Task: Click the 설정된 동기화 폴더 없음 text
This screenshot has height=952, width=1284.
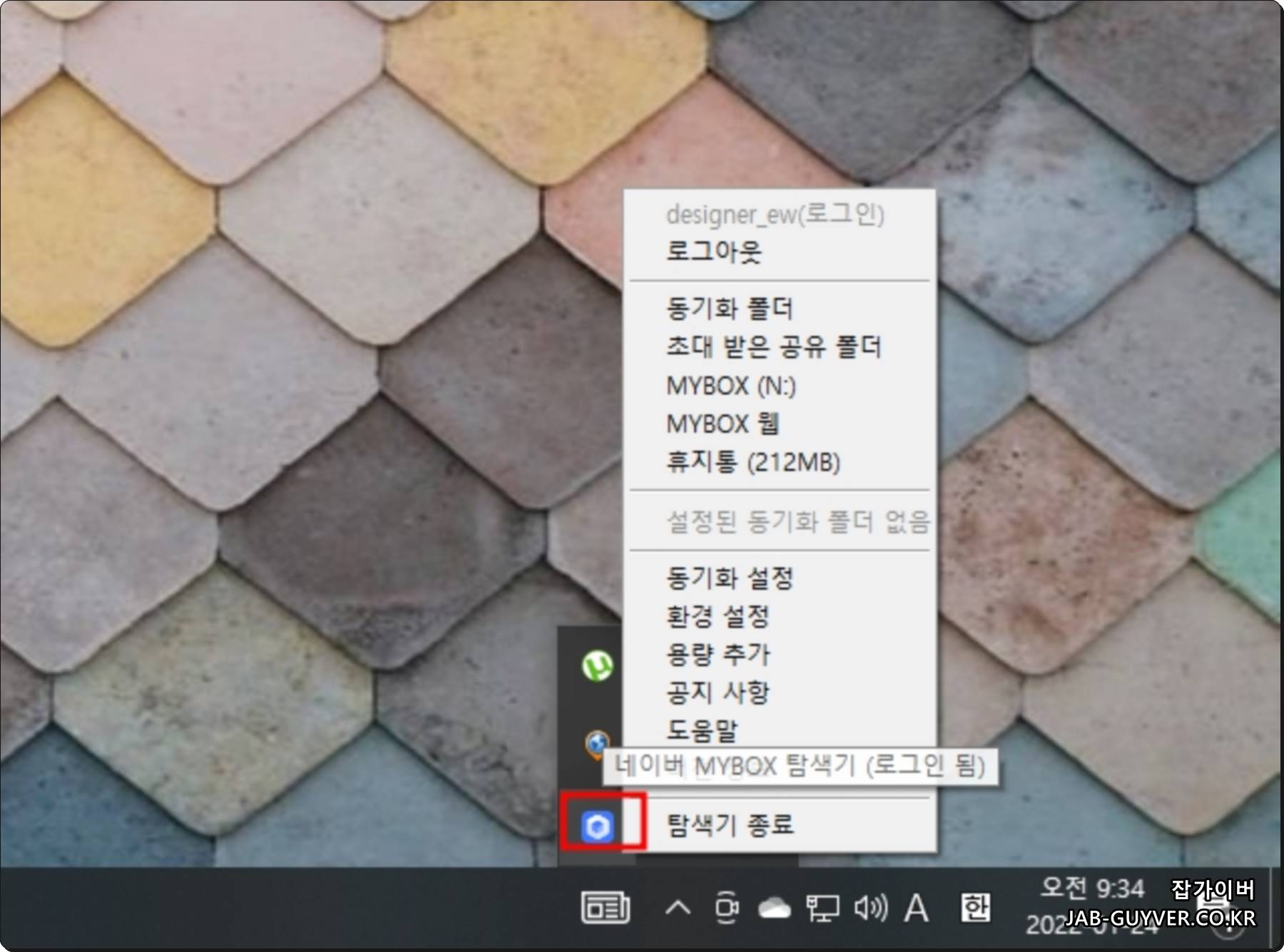Action: click(x=798, y=522)
